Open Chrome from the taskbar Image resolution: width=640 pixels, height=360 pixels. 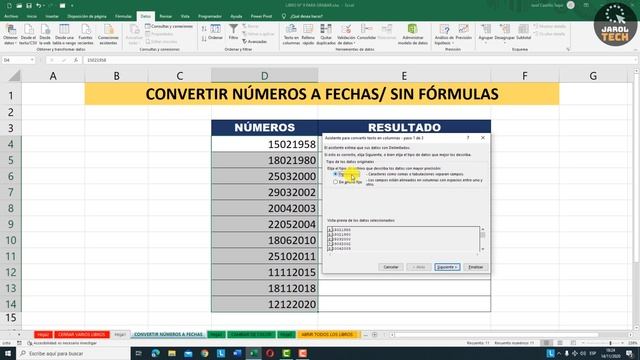(x=204, y=353)
